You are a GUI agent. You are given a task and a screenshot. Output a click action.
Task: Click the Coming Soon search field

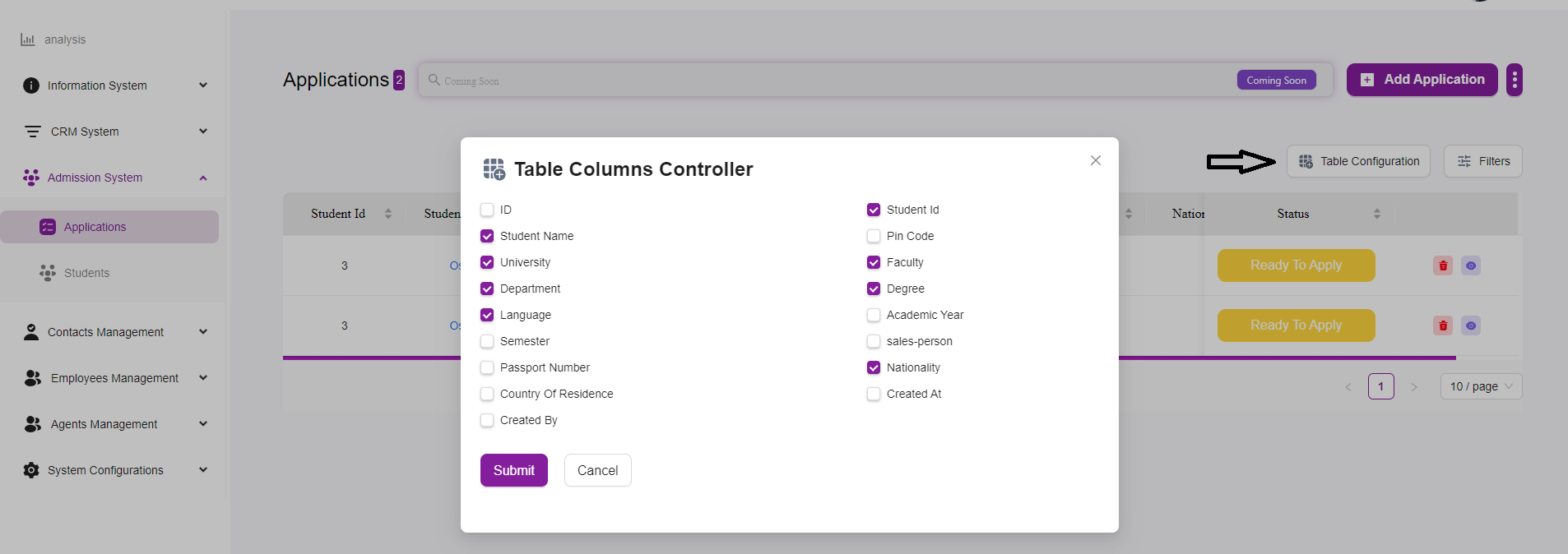click(x=823, y=81)
